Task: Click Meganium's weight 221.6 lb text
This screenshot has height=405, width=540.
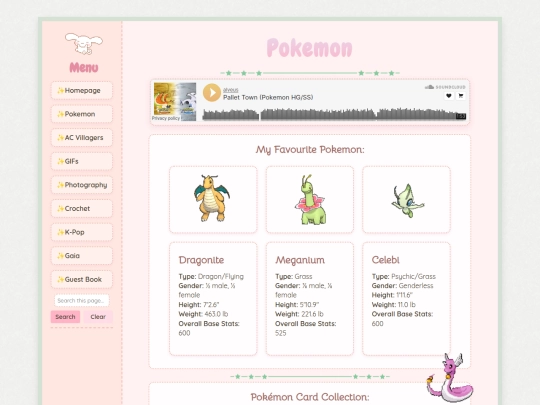Action: pos(312,314)
